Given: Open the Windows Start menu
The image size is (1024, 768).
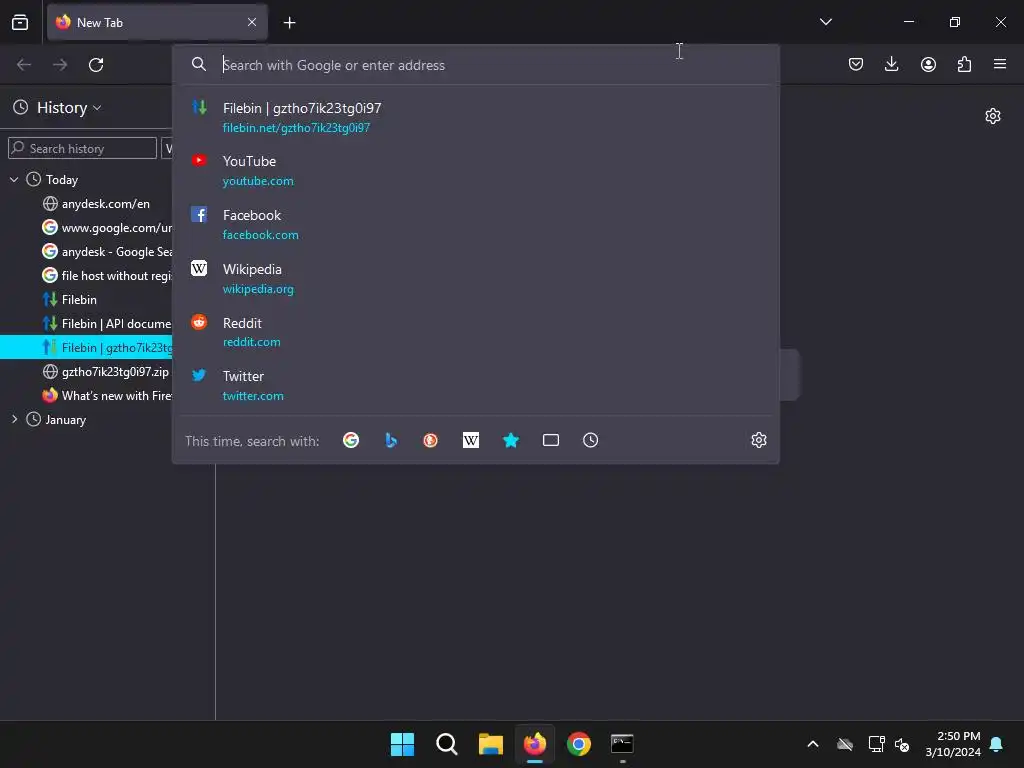Looking at the screenshot, I should point(402,744).
